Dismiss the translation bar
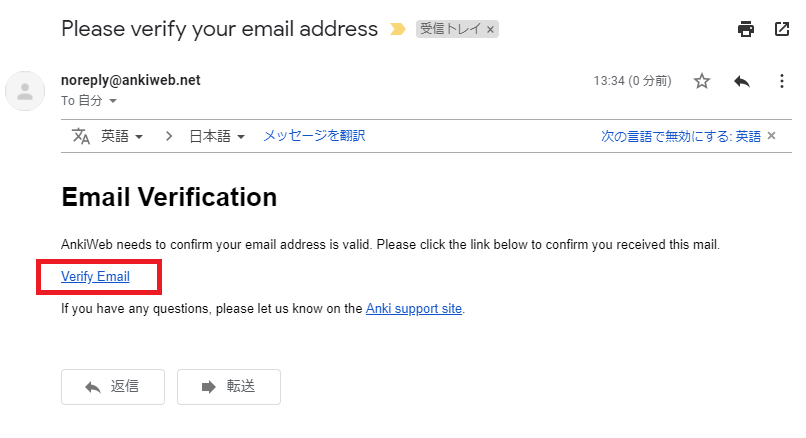806x438 pixels. 772,136
